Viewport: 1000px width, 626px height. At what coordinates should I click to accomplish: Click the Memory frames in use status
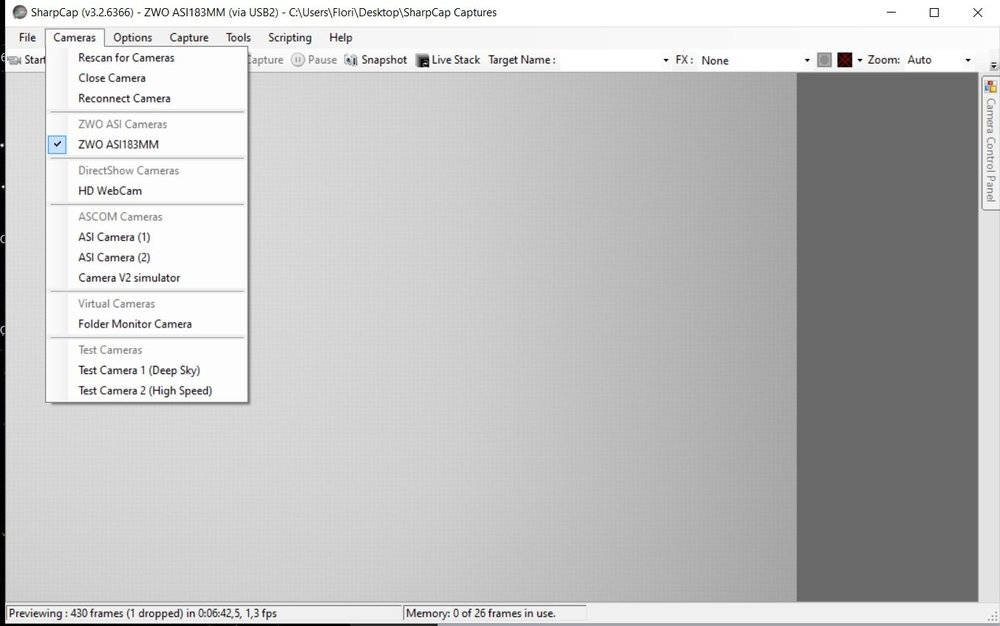[481, 613]
